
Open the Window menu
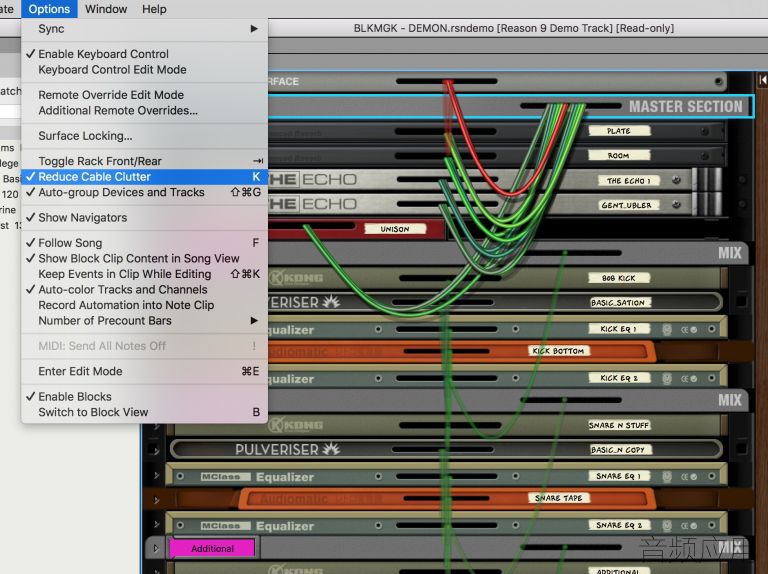pyautogui.click(x=106, y=9)
